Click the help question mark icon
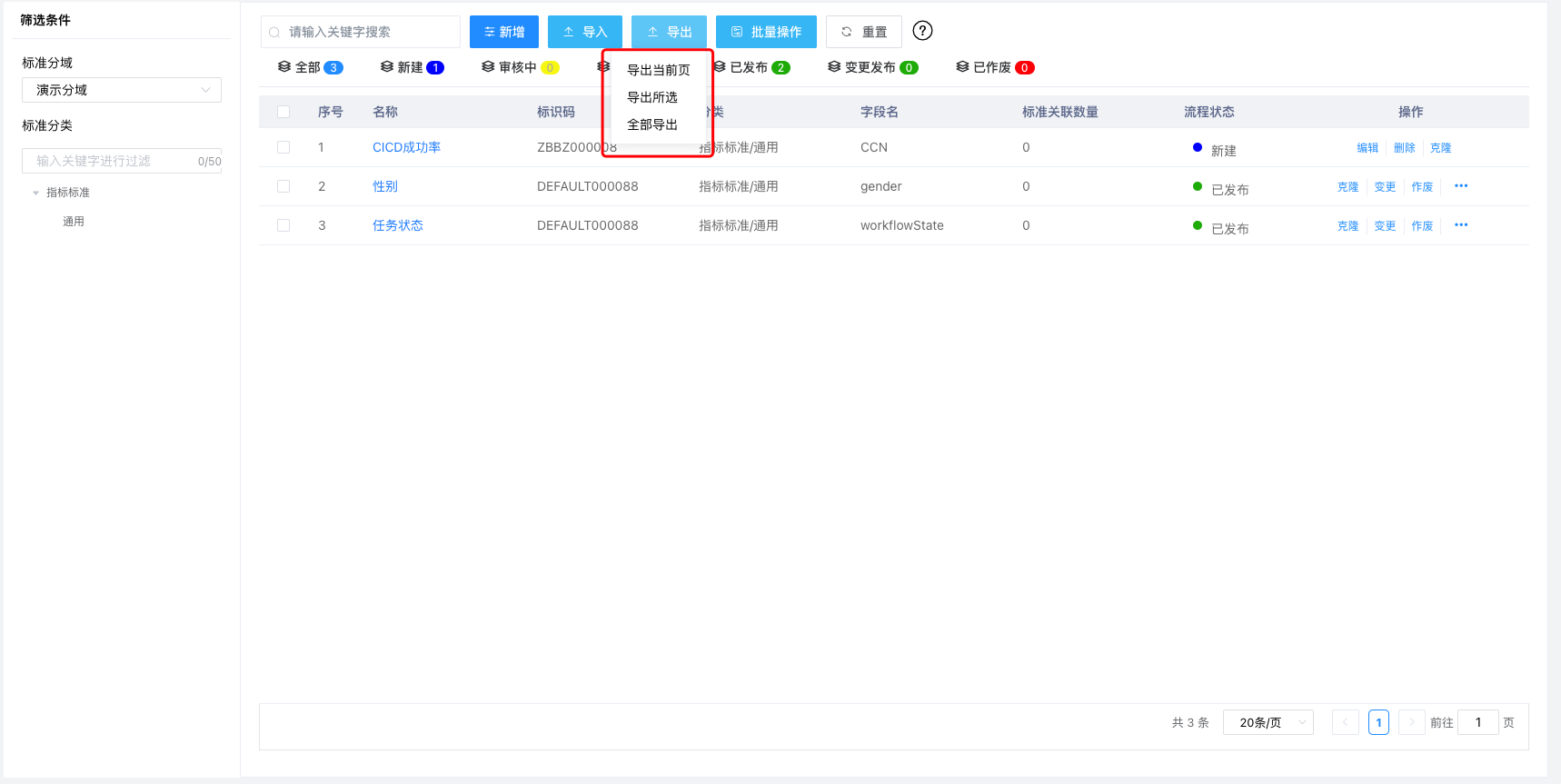This screenshot has width=1561, height=784. [x=922, y=31]
